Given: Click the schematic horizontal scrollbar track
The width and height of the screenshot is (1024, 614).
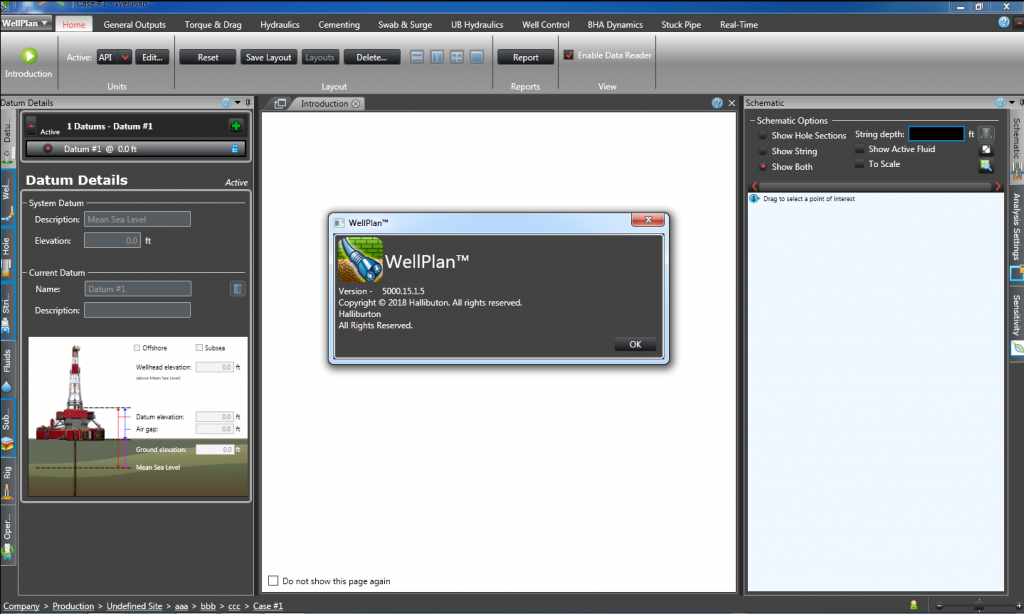Looking at the screenshot, I should click(x=876, y=186).
